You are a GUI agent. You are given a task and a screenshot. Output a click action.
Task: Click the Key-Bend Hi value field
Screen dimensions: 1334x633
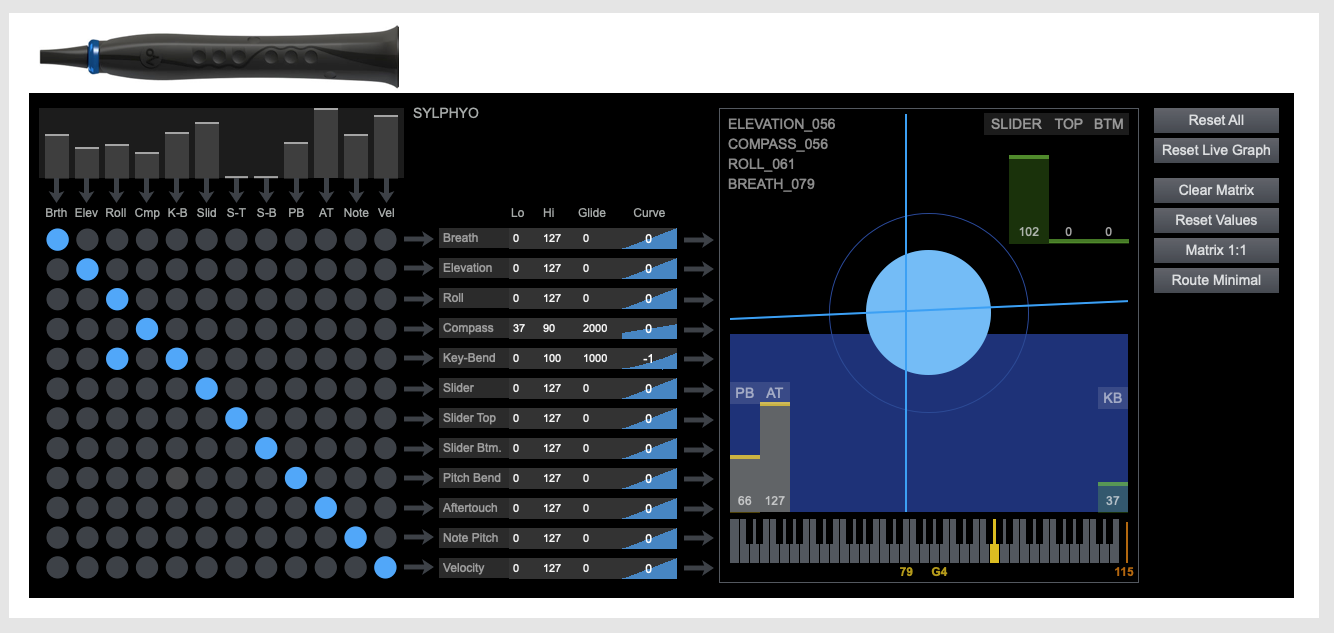549,358
